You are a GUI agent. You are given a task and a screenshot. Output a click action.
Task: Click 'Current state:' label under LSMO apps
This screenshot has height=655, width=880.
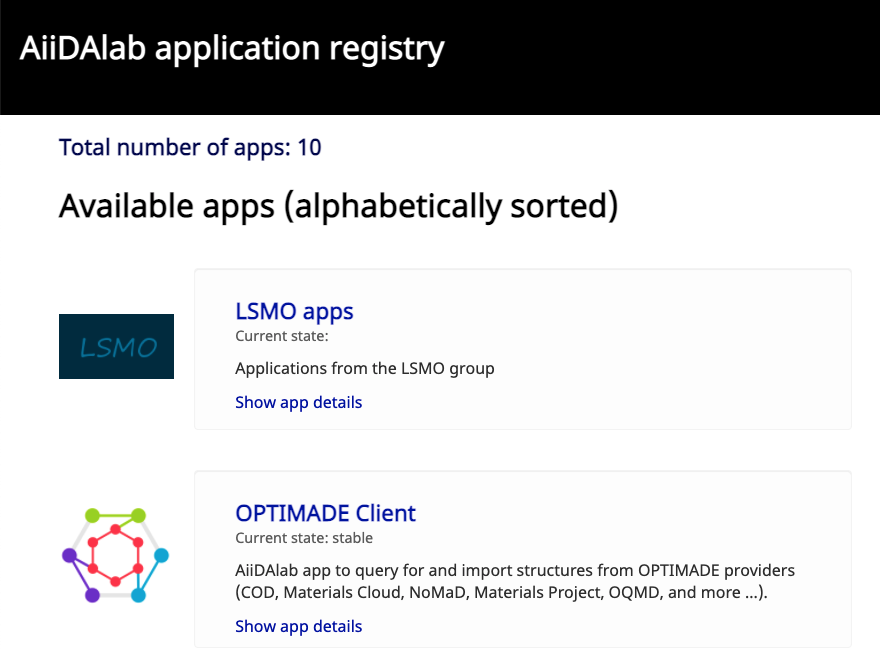point(282,336)
